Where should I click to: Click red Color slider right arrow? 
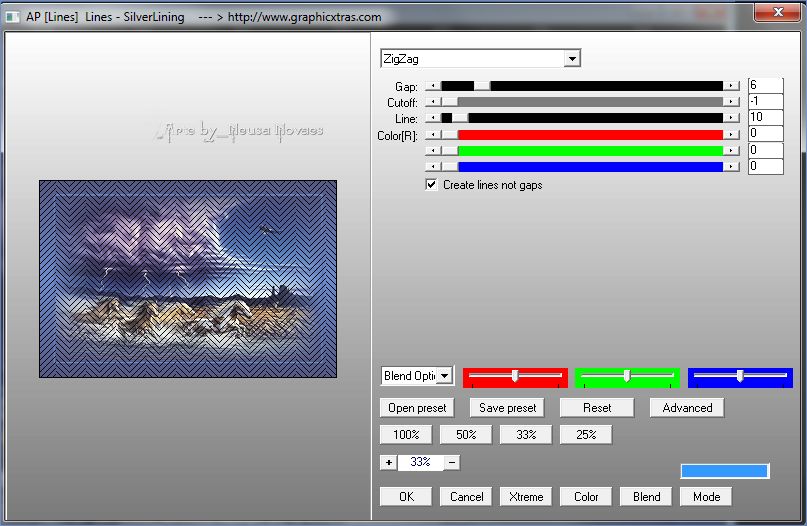click(x=731, y=134)
